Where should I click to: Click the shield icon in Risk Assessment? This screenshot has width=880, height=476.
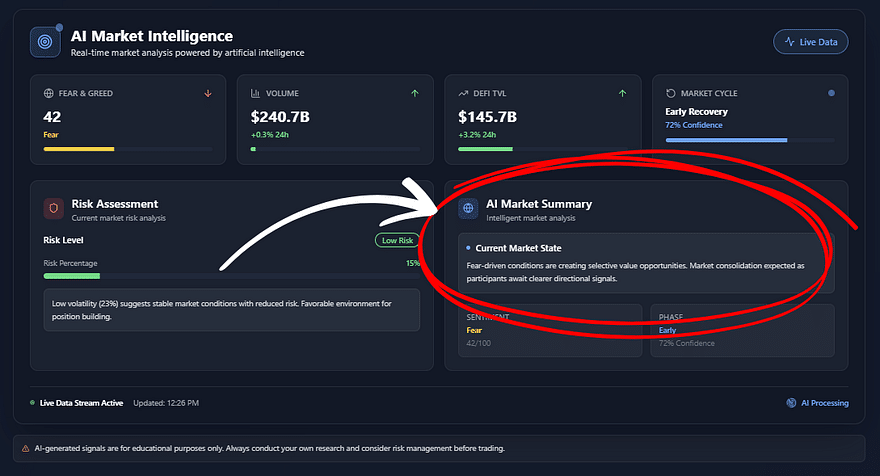click(x=54, y=208)
